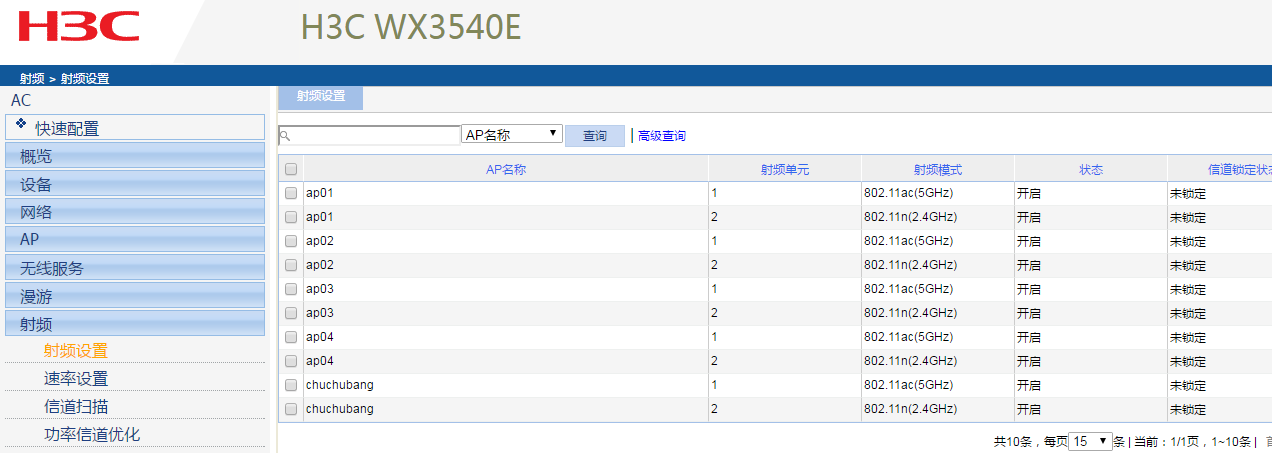Open the 高级查询 advanced search link
The image size is (1272, 453).
pyautogui.click(x=661, y=136)
